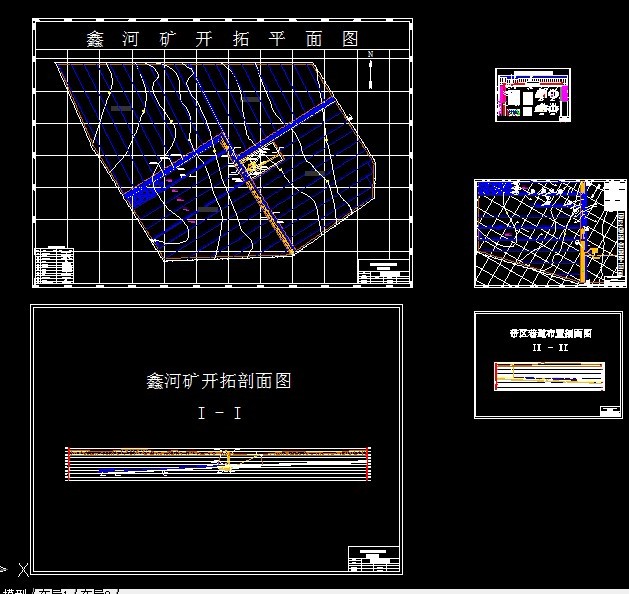Select the I-I cross-section profile drawing
The image size is (629, 594).
tap(218, 464)
